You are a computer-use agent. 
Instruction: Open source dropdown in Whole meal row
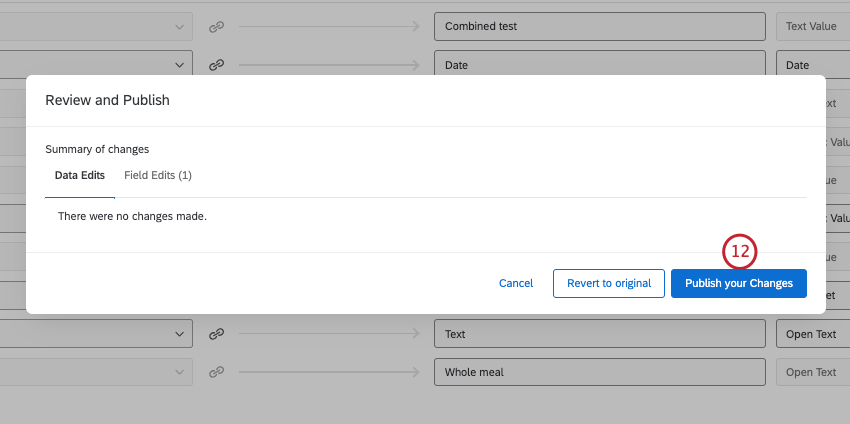pyautogui.click(x=180, y=372)
